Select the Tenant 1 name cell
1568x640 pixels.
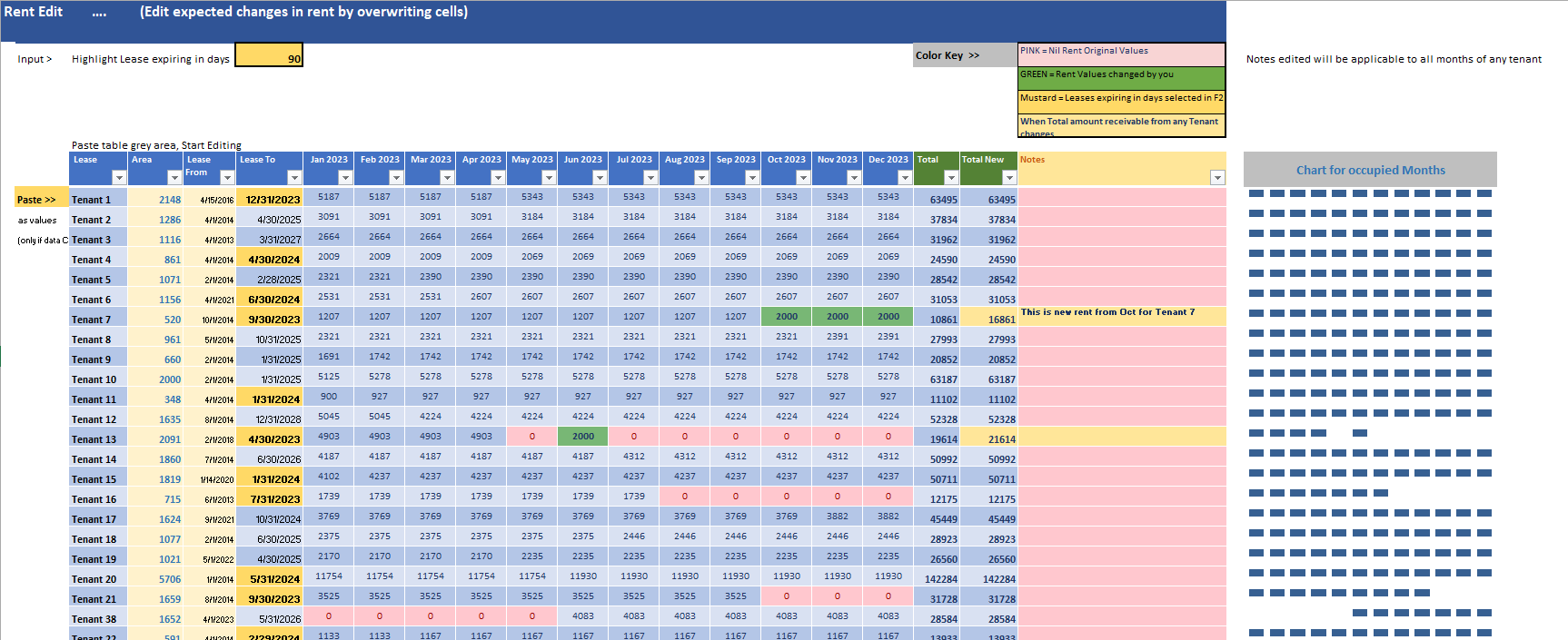(98, 199)
